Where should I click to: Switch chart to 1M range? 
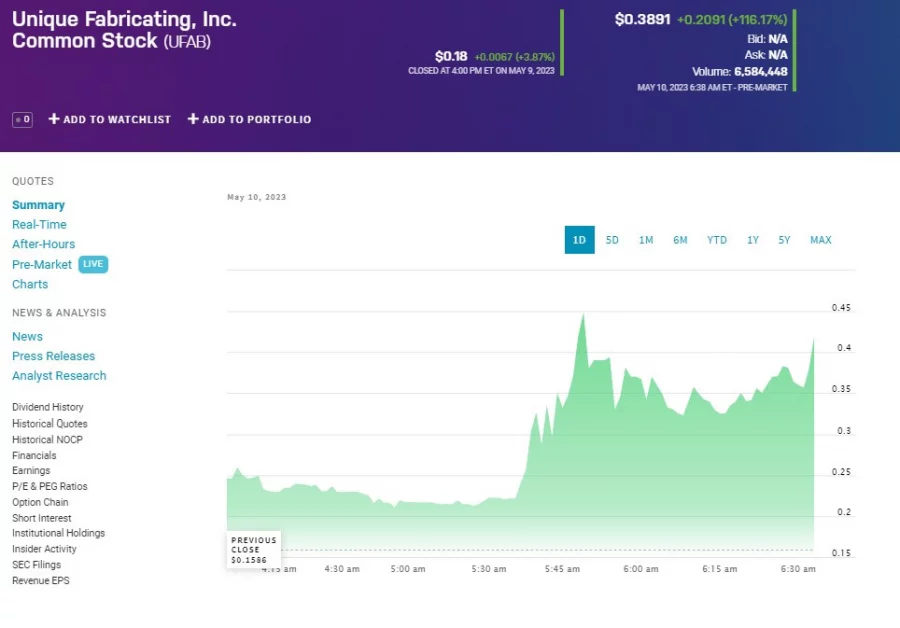tap(646, 240)
